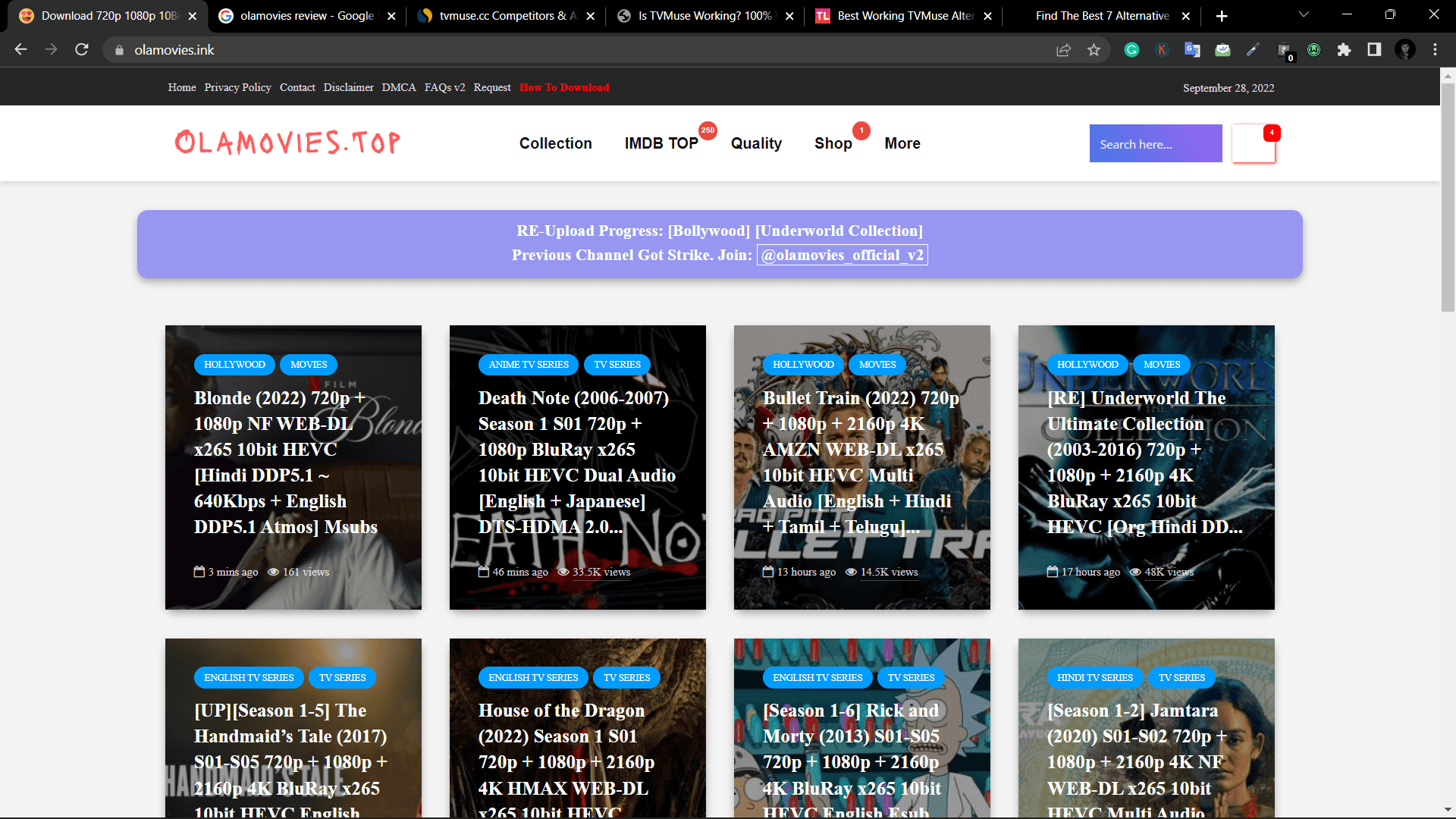The image size is (1456, 819).
Task: Click ENGLISH TV SERIES tag on Handmaid's Tale
Action: pos(249,678)
